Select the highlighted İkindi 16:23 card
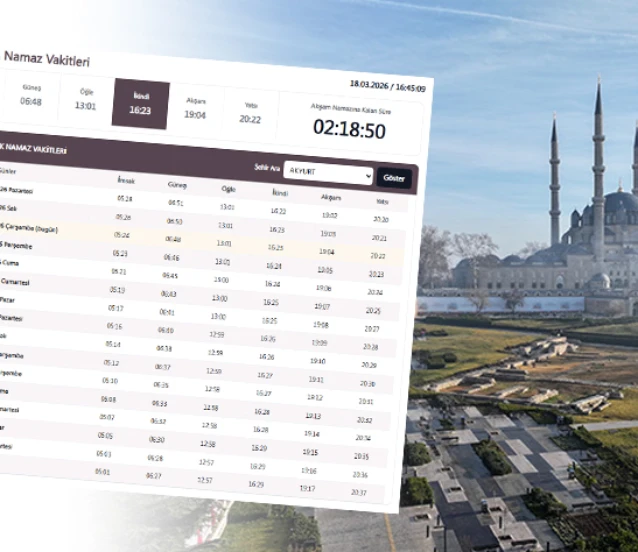638x552 pixels. point(141,104)
